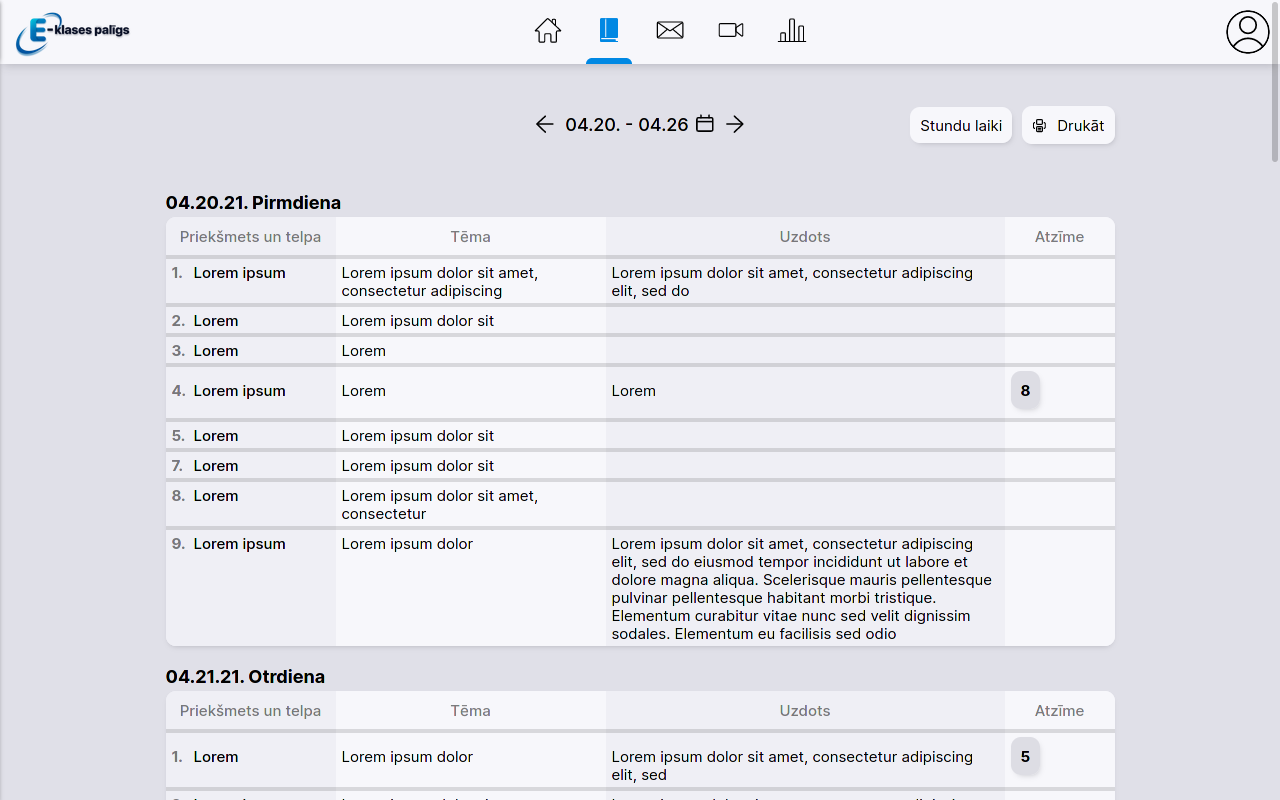The width and height of the screenshot is (1280, 800).
Task: Click Tuesday lesson 1 Lorem subject
Action: point(216,757)
